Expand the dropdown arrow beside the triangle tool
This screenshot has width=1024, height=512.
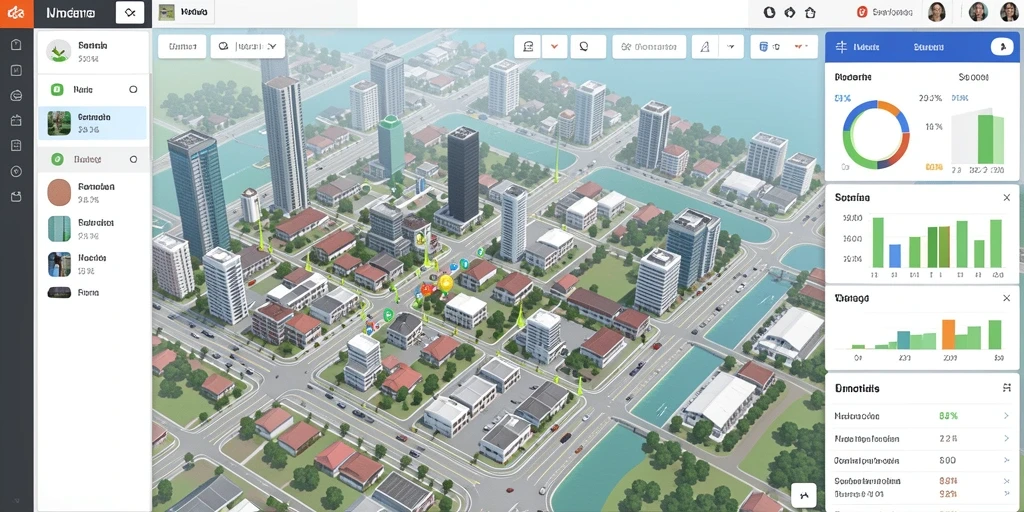[x=731, y=47]
